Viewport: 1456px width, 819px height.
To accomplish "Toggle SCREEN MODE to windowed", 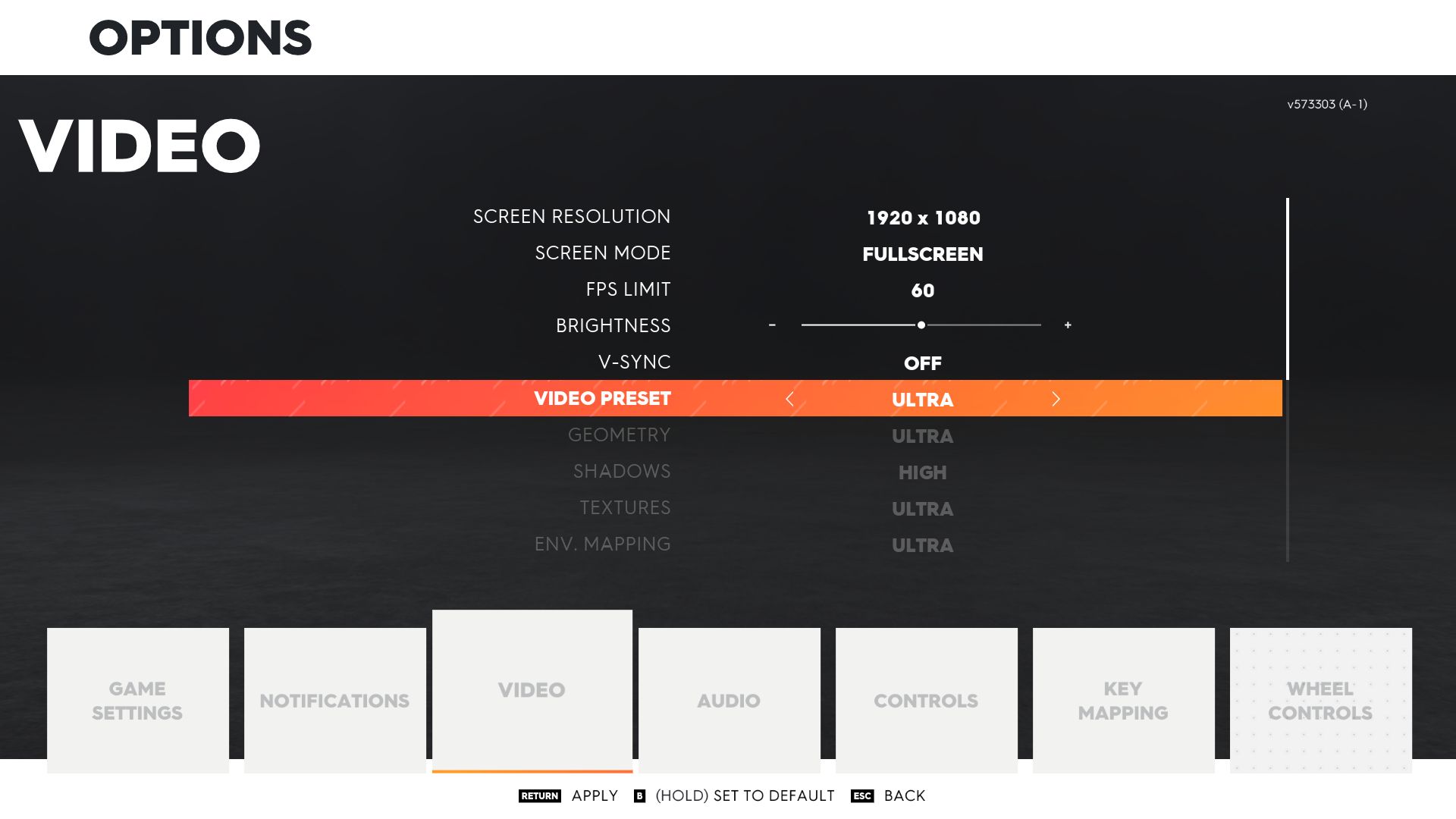I will point(922,253).
